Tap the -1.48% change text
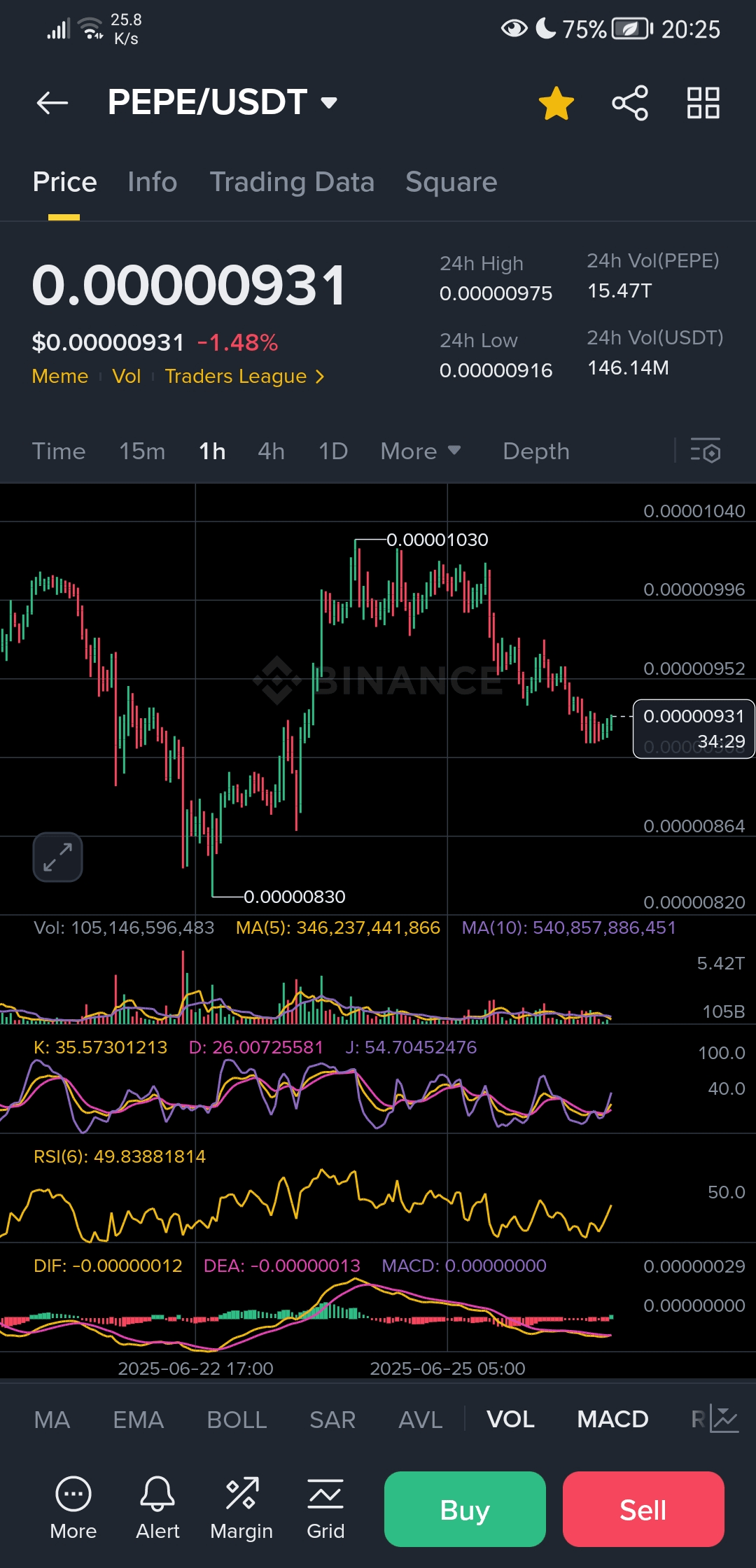 (237, 342)
